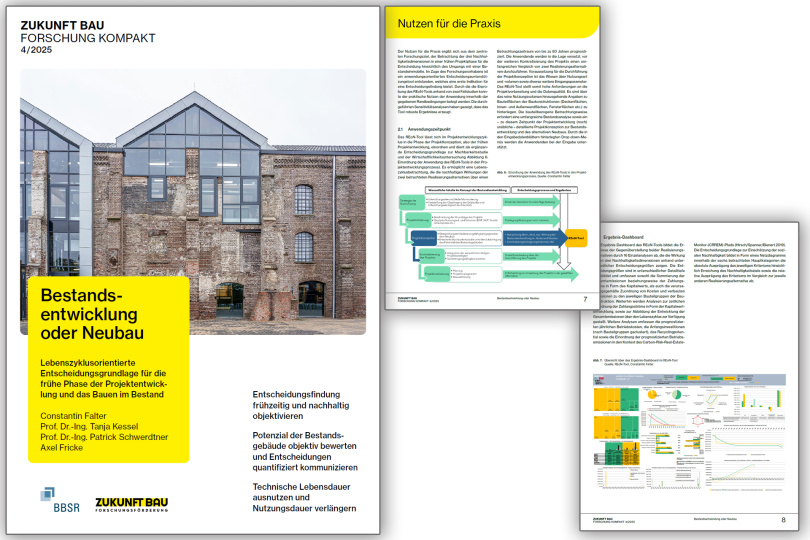Click the page number 7 in the footer
Image resolution: width=810 pixels, height=540 pixels.
pyautogui.click(x=585, y=298)
